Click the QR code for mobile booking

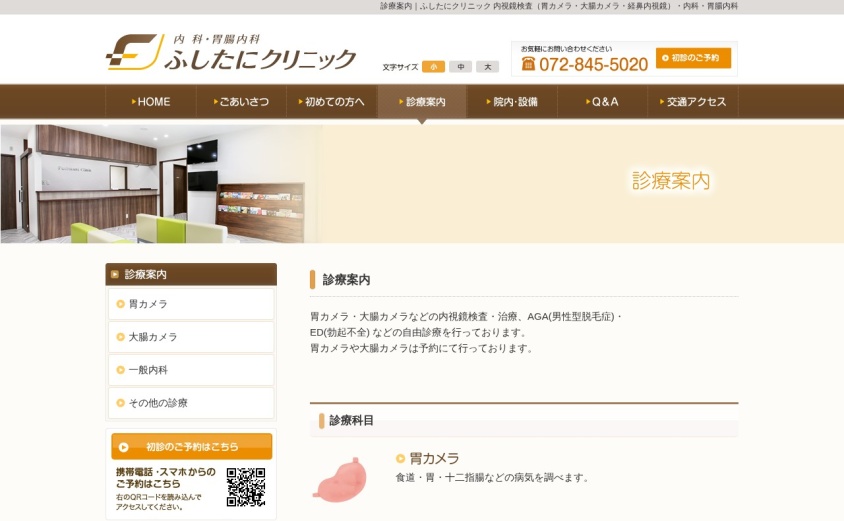coord(245,487)
